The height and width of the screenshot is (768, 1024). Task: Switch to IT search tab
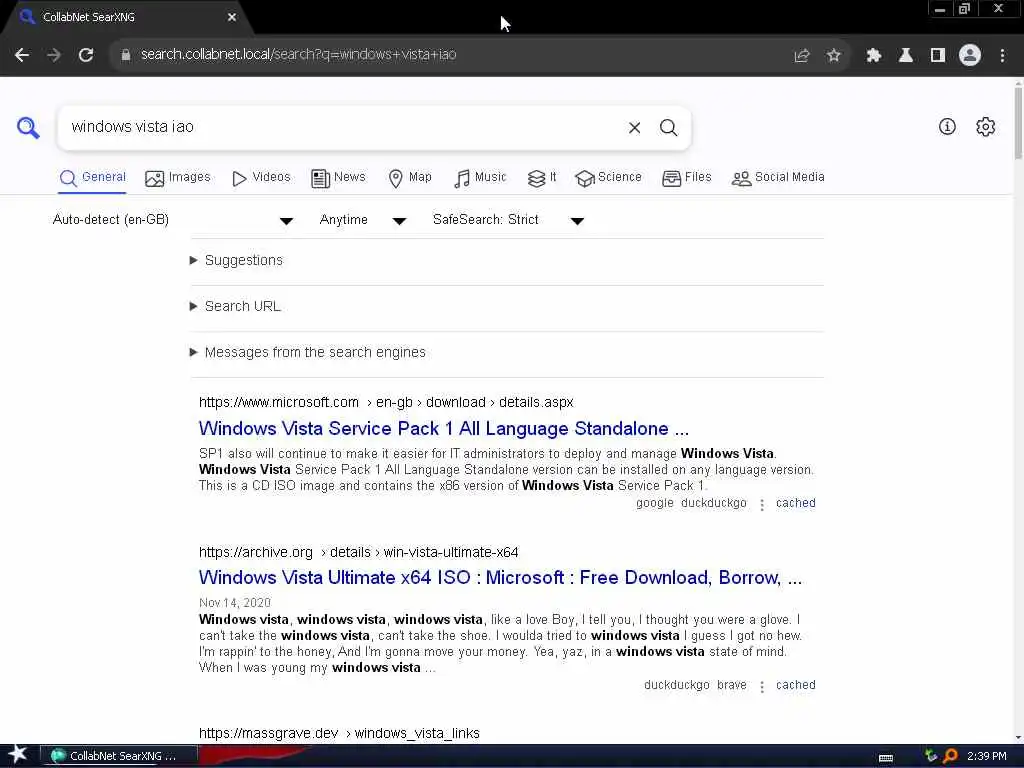[x=542, y=178]
